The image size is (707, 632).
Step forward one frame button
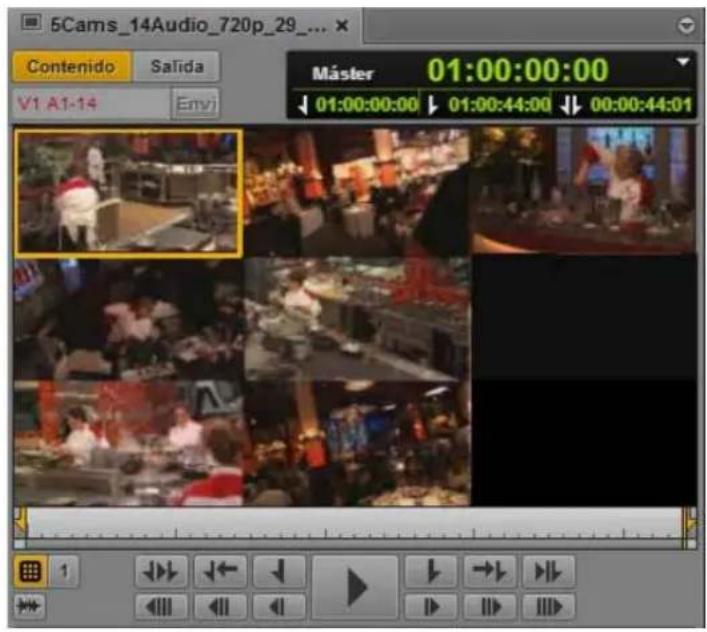[x=431, y=606]
